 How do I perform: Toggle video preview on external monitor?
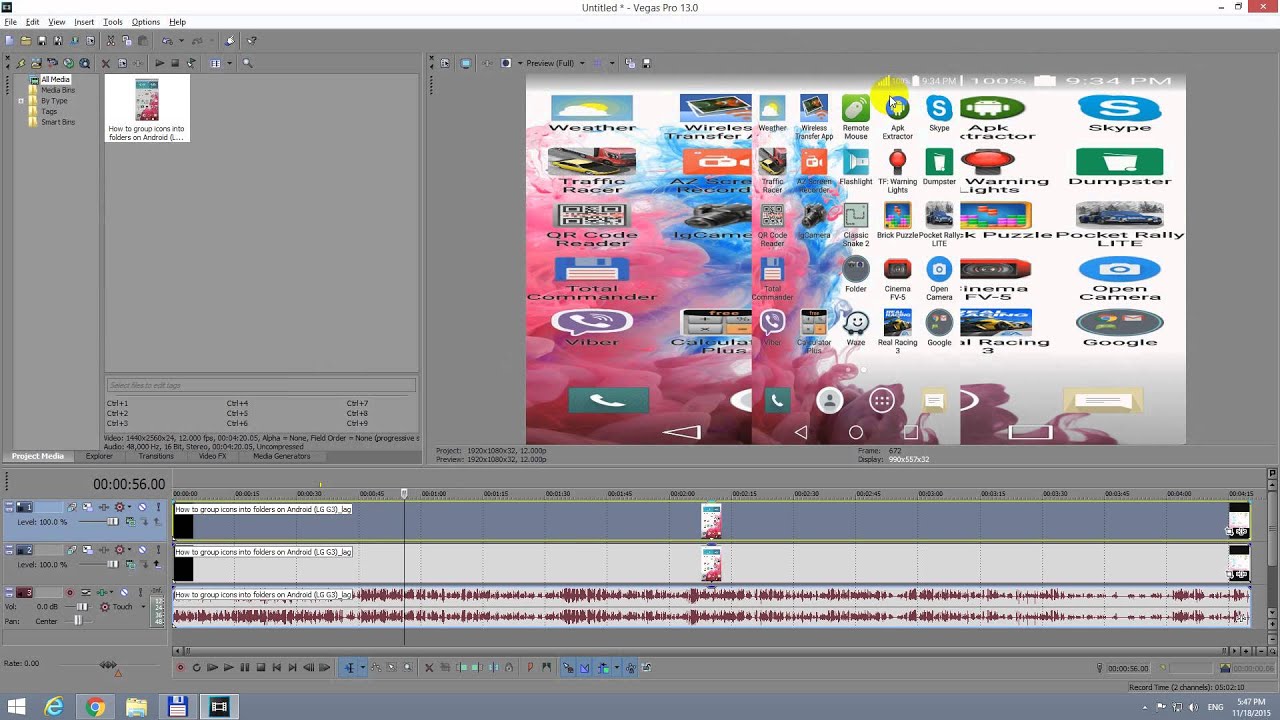point(466,63)
